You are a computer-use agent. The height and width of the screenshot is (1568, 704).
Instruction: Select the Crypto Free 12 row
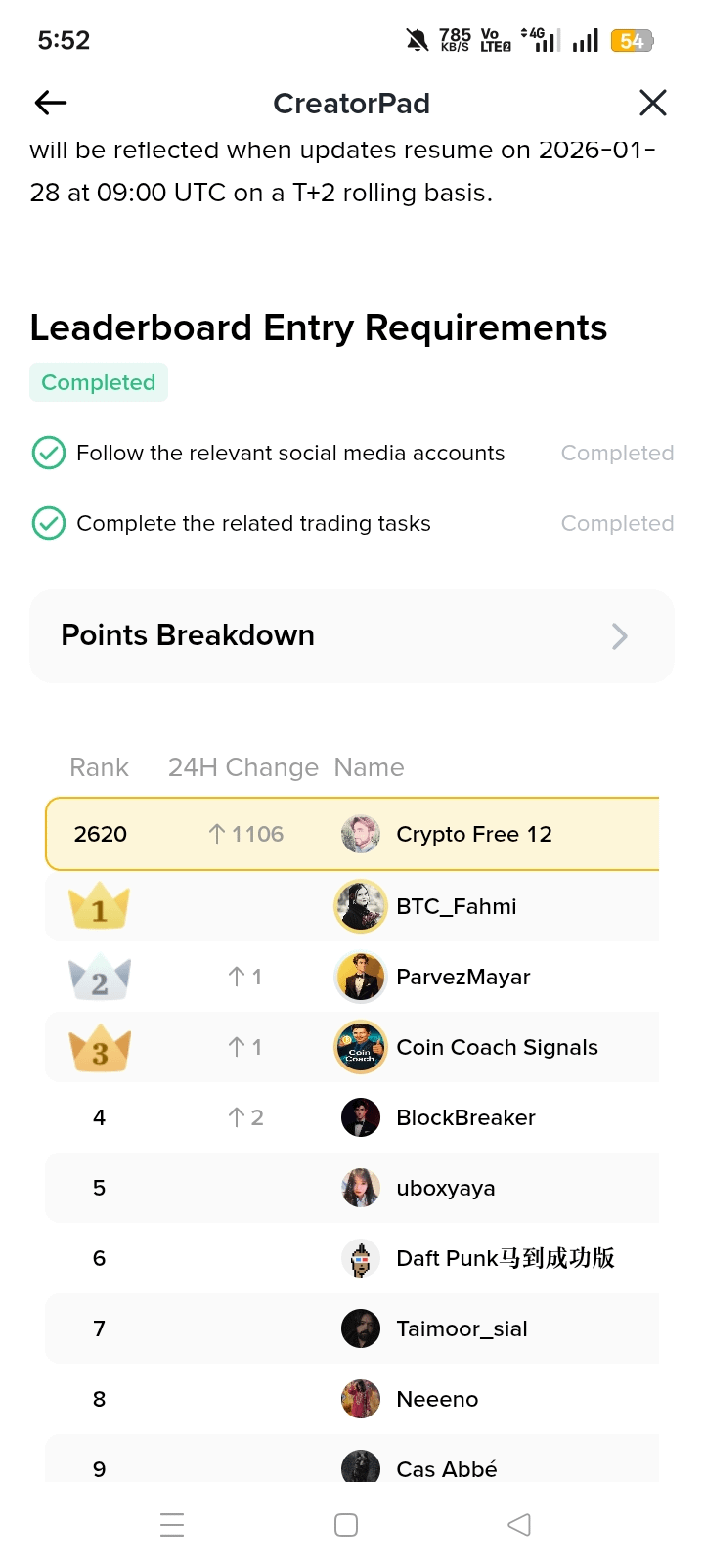click(x=352, y=834)
